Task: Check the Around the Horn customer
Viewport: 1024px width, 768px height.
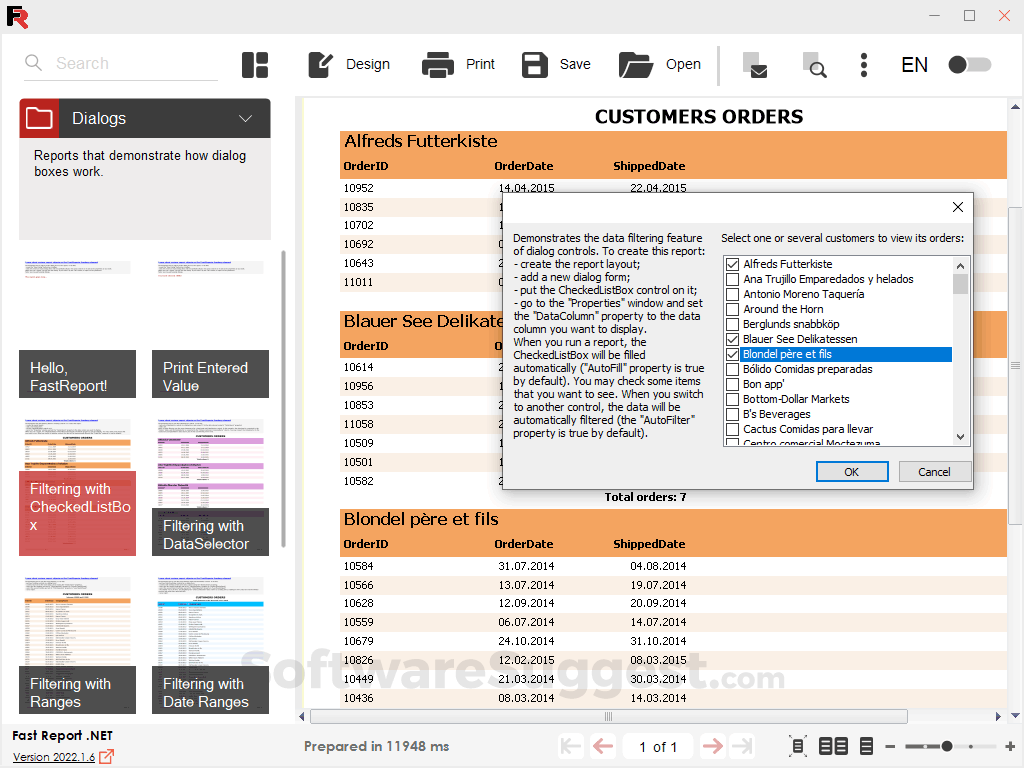Action: point(733,308)
